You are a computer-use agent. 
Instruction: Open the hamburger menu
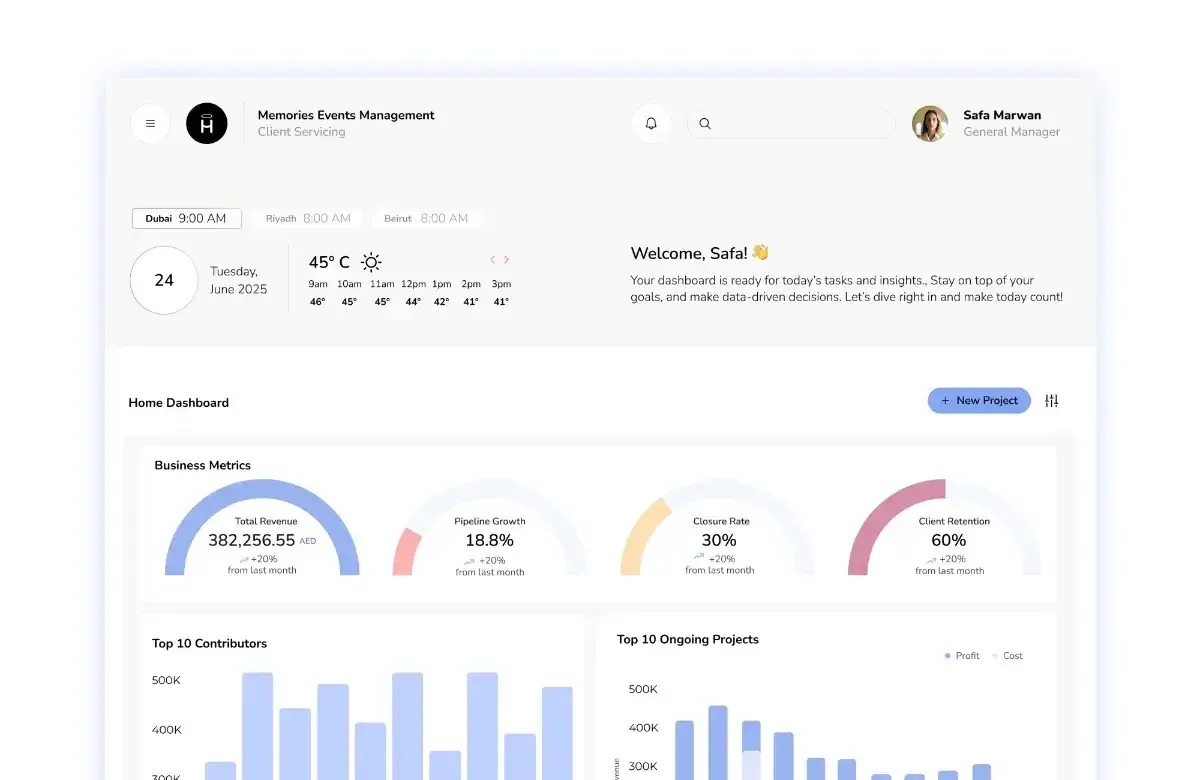click(x=150, y=124)
